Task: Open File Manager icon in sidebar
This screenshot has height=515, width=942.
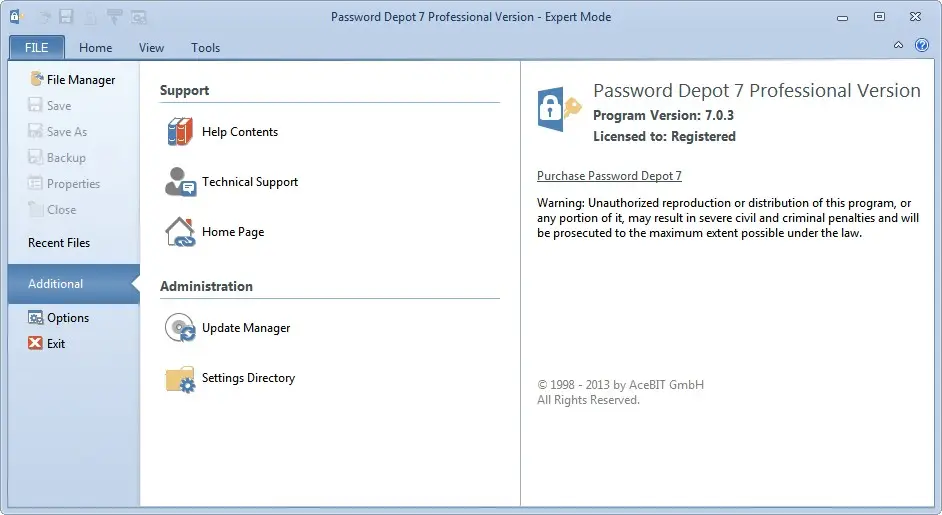Action: point(37,79)
